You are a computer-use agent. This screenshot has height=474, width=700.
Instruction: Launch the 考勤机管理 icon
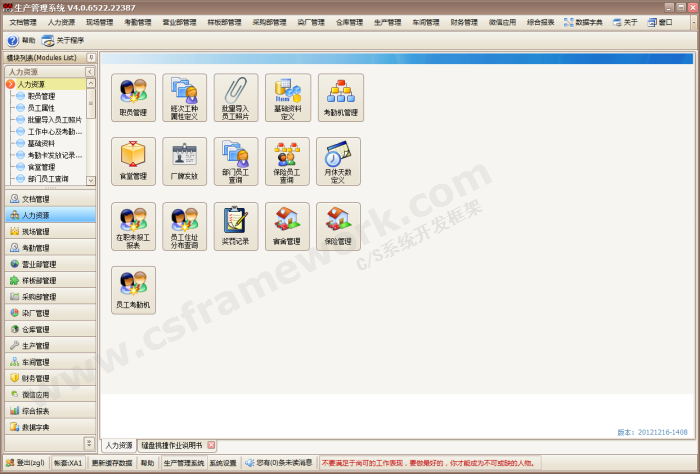coord(339,97)
